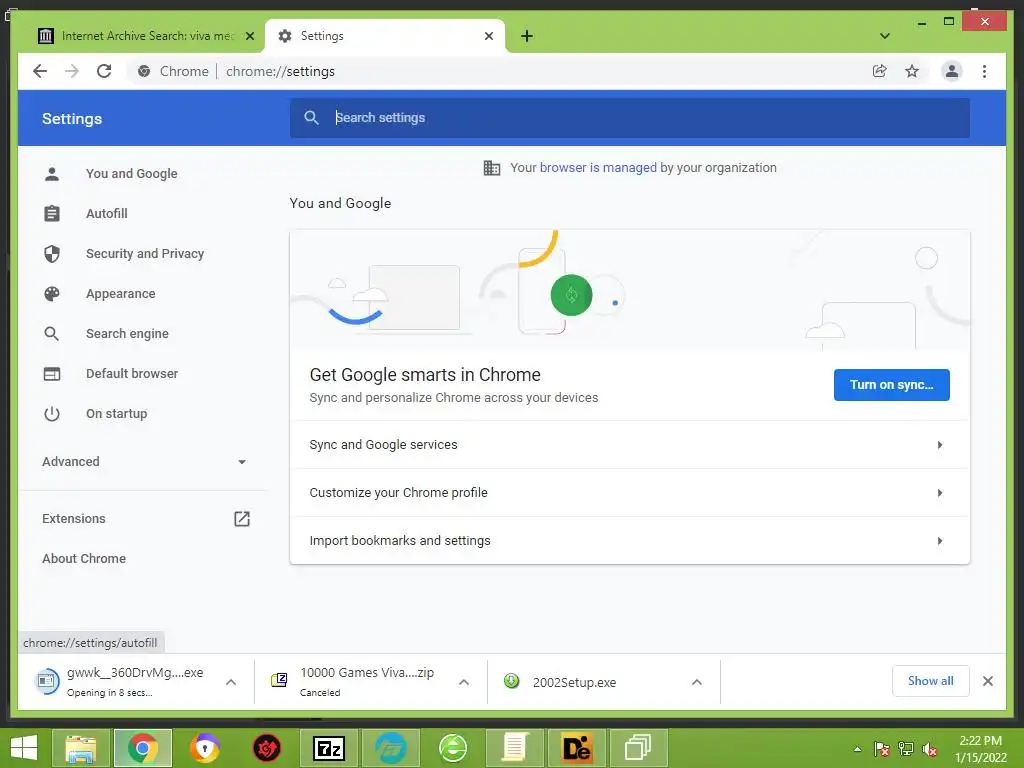Open File Explorer from the taskbar
The image size is (1024, 768).
point(81,748)
